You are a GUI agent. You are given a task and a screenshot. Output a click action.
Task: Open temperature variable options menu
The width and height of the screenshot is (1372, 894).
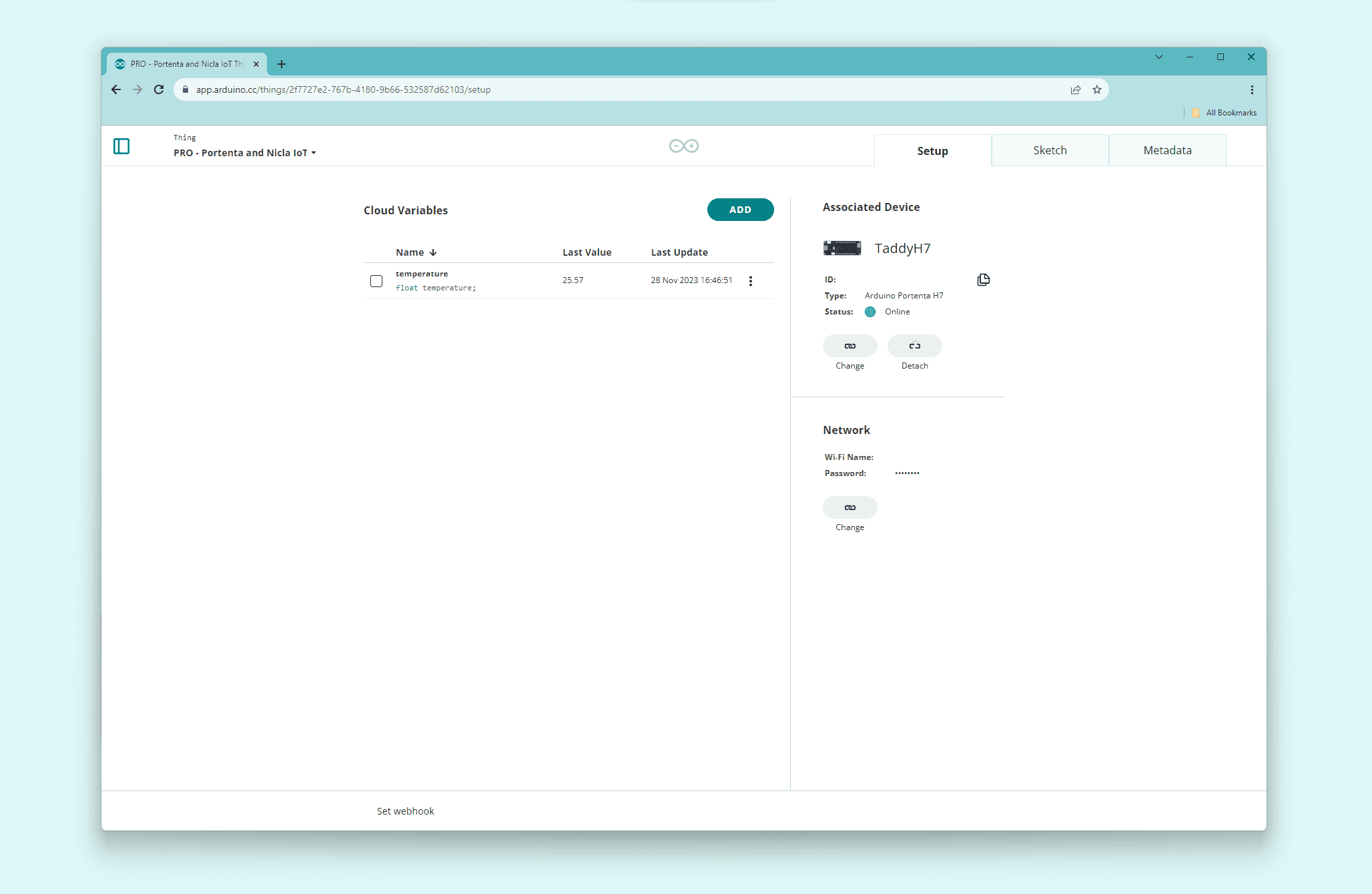pyautogui.click(x=751, y=281)
